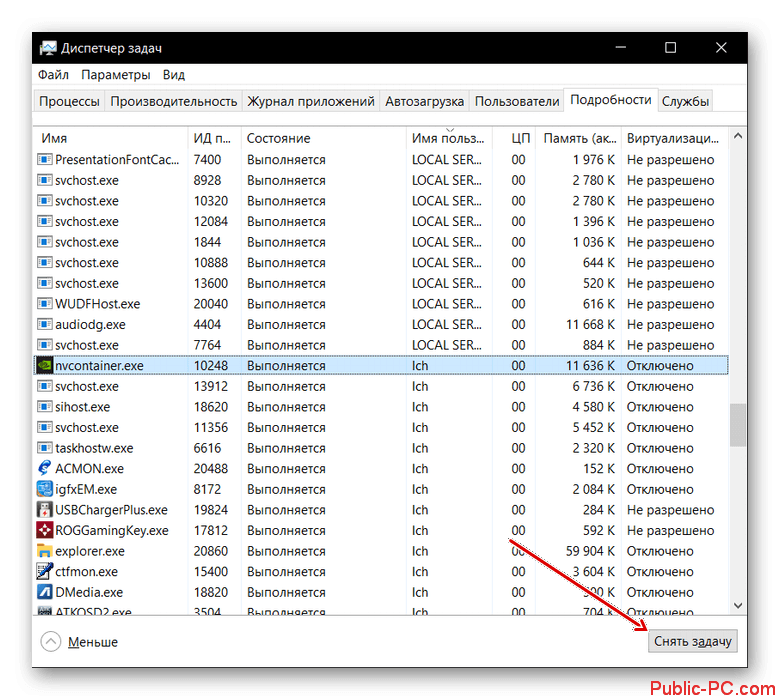The height and width of the screenshot is (700, 780).
Task: Click the Task Manager title bar icon
Action: click(x=48, y=48)
